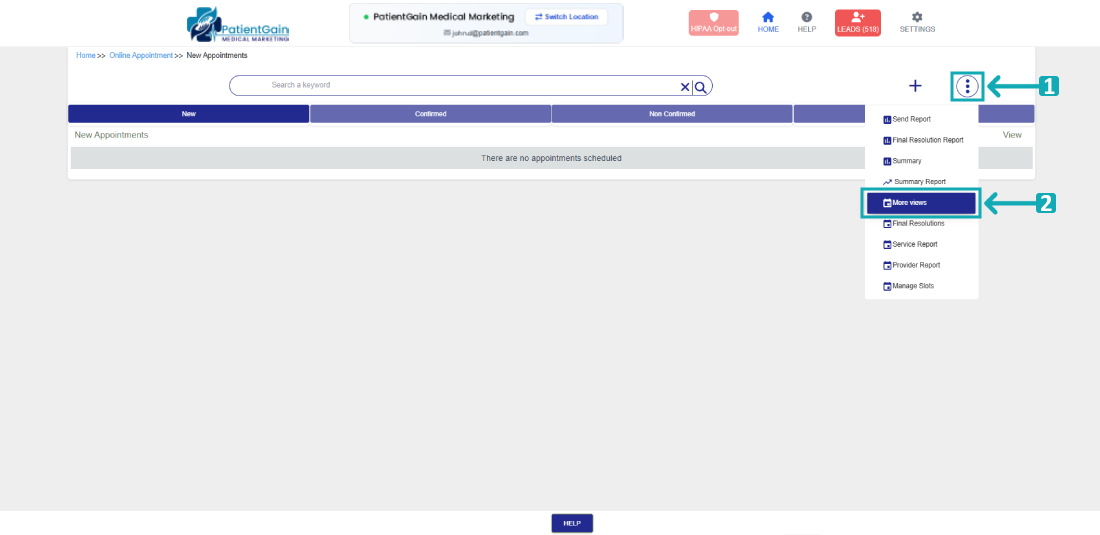Click the HELP button at the page bottom

[x=572, y=523]
